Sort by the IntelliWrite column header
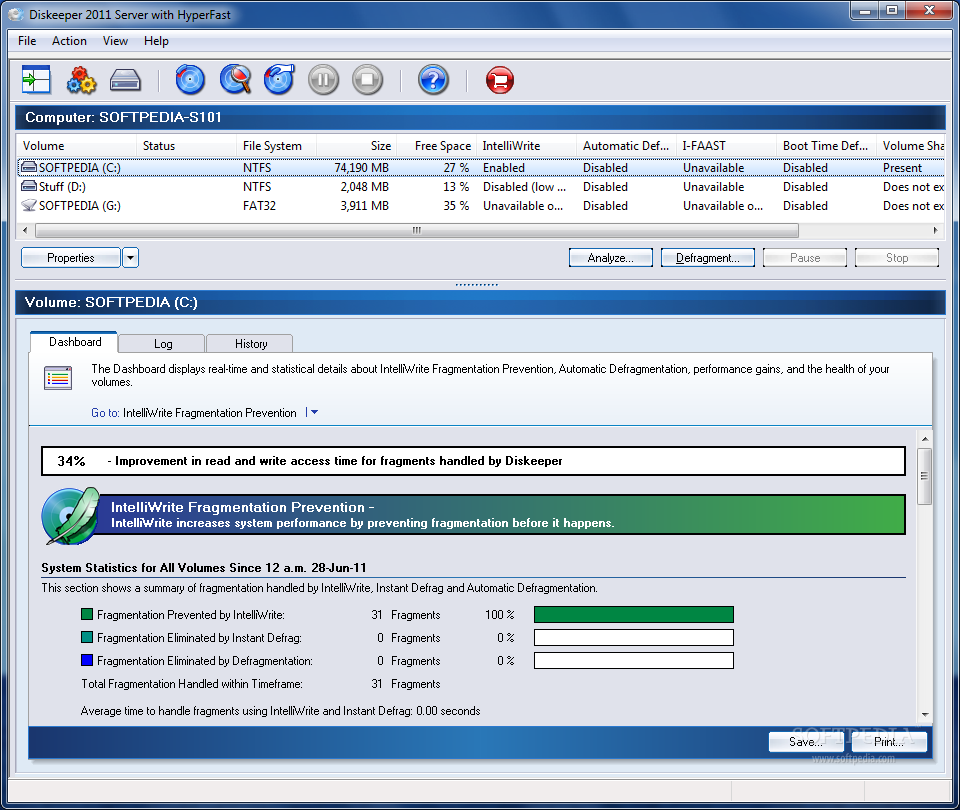This screenshot has height=810, width=960. [x=527, y=146]
